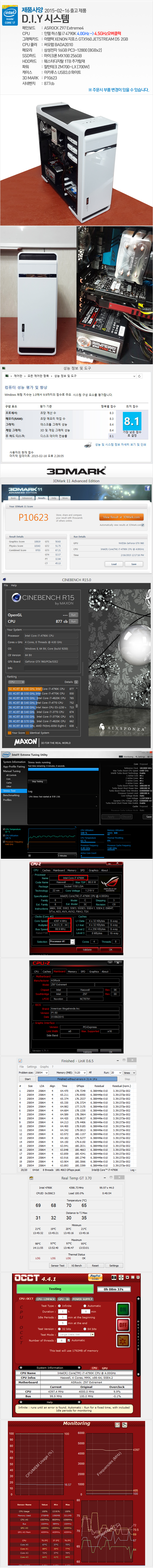
Task: Select Manual Tuning in Intel XTU sidebar
Action: [x=12, y=771]
